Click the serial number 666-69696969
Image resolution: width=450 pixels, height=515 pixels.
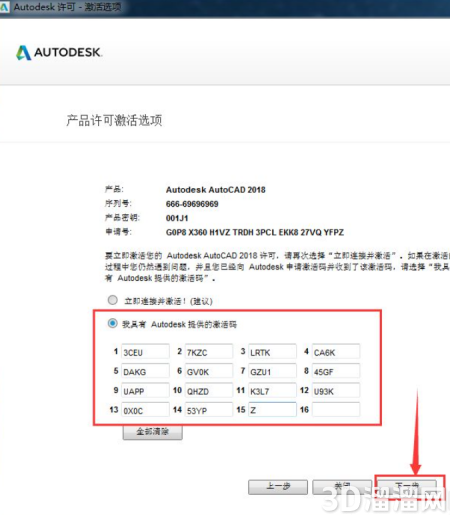pos(192,204)
